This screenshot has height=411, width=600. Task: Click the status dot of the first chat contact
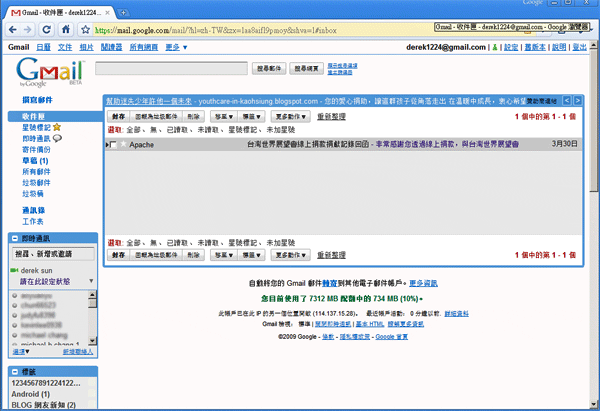(15, 295)
